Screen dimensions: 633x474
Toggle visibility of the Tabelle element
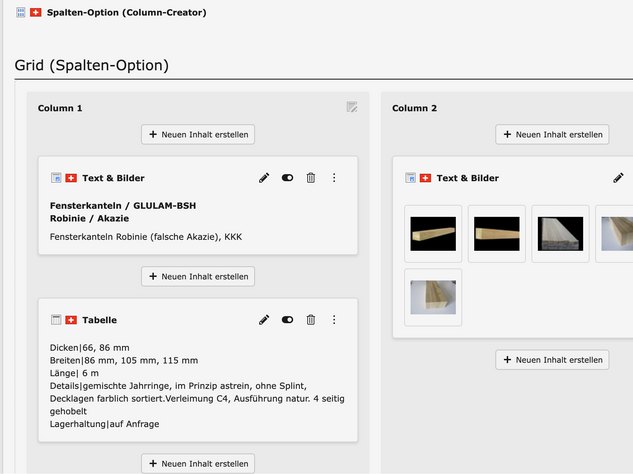pos(287,320)
